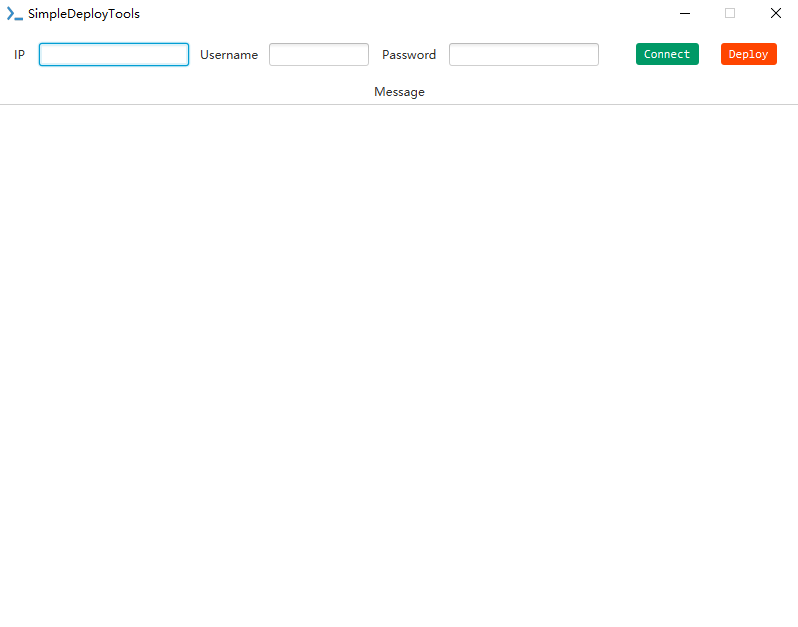Click the orange Deploy button

tap(749, 54)
